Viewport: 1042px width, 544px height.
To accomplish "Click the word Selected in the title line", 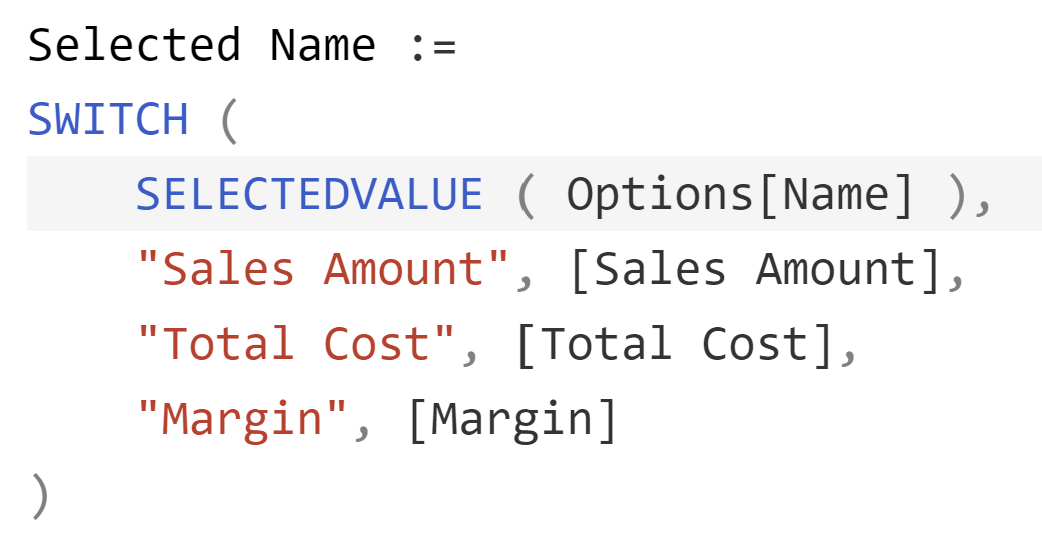I will (x=134, y=45).
